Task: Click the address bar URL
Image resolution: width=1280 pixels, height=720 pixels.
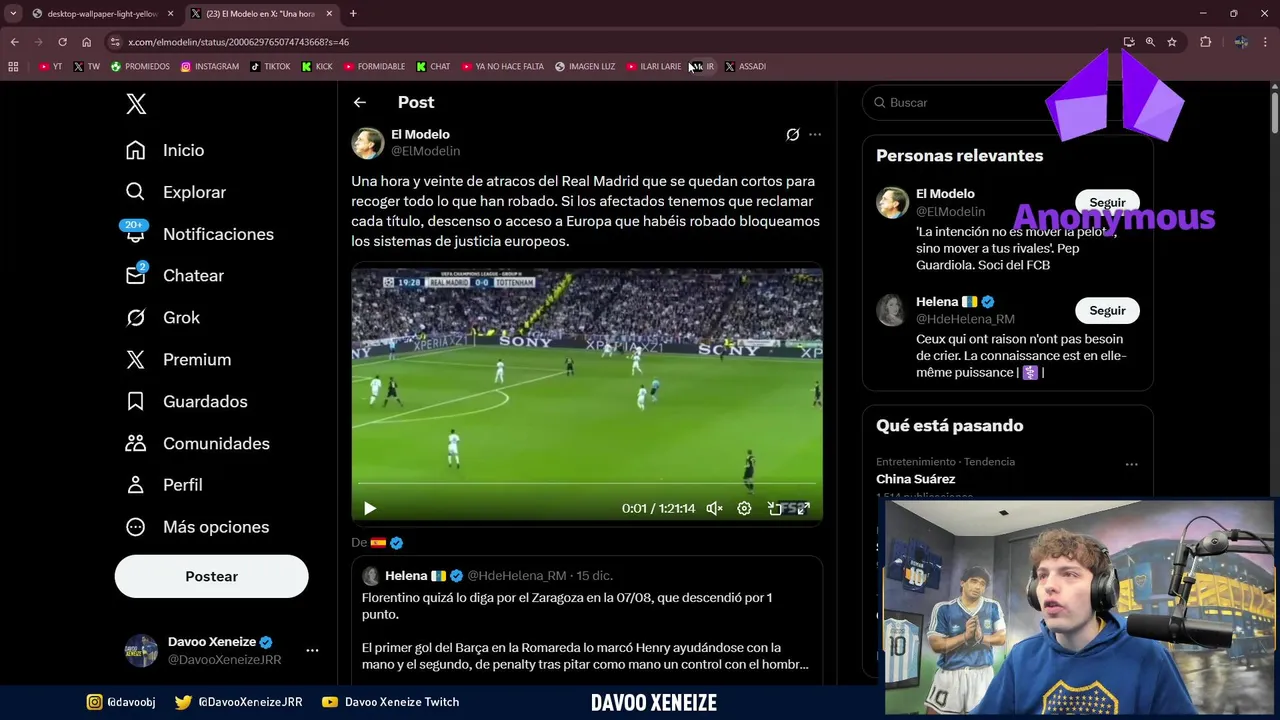Action: [238, 42]
